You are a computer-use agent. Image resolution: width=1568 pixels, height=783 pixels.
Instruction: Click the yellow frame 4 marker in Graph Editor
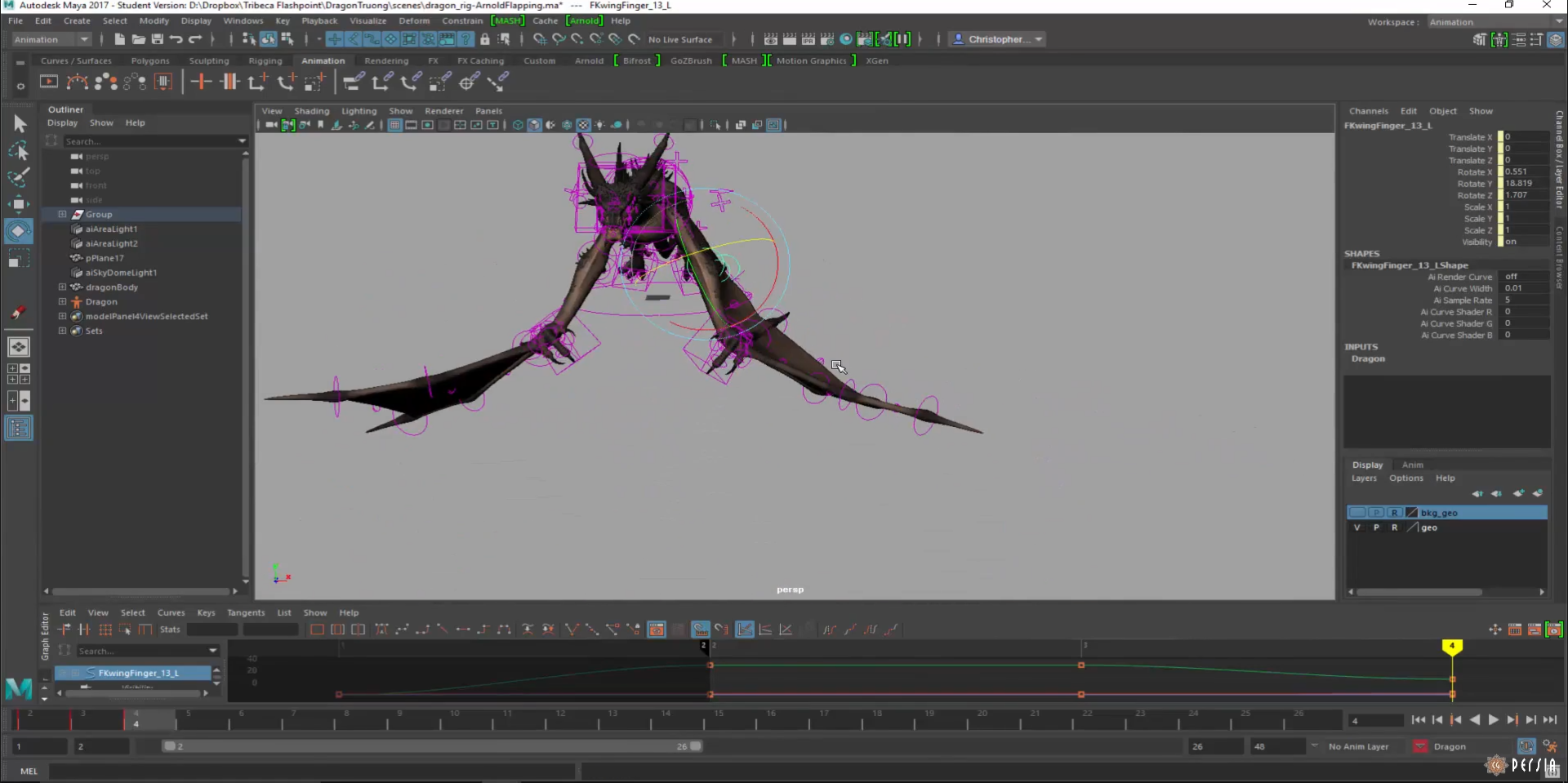pyautogui.click(x=1452, y=646)
